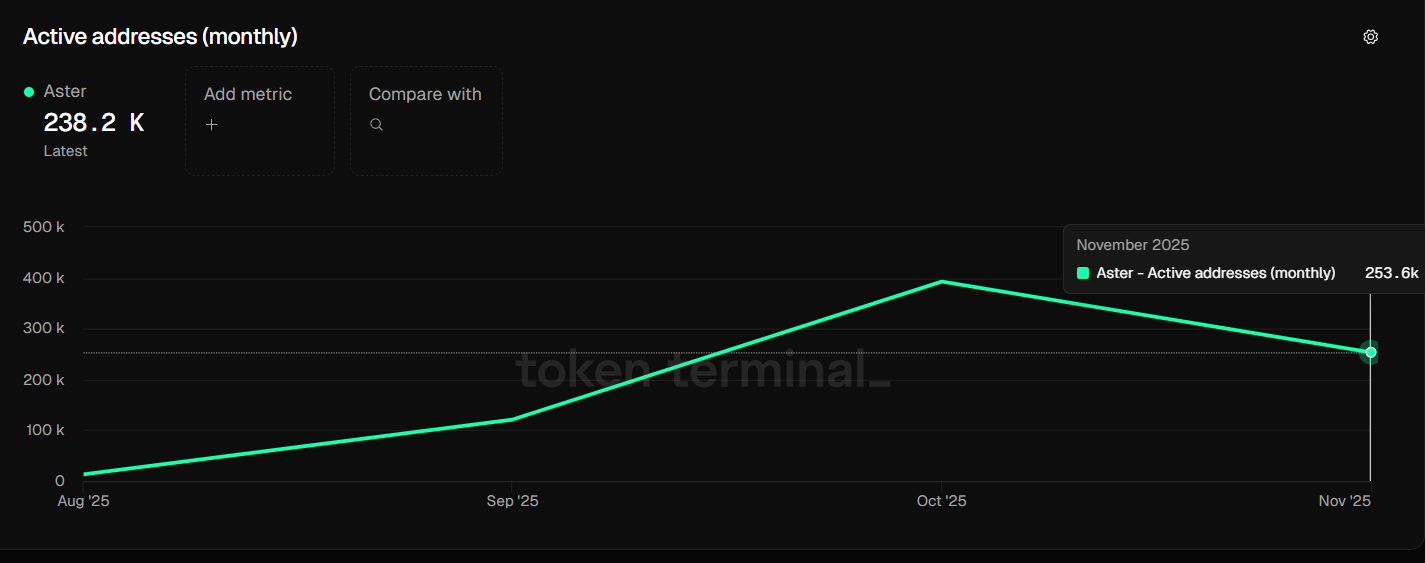Open chart settings gear icon
Image resolution: width=1425 pixels, height=563 pixels.
tap(1370, 37)
